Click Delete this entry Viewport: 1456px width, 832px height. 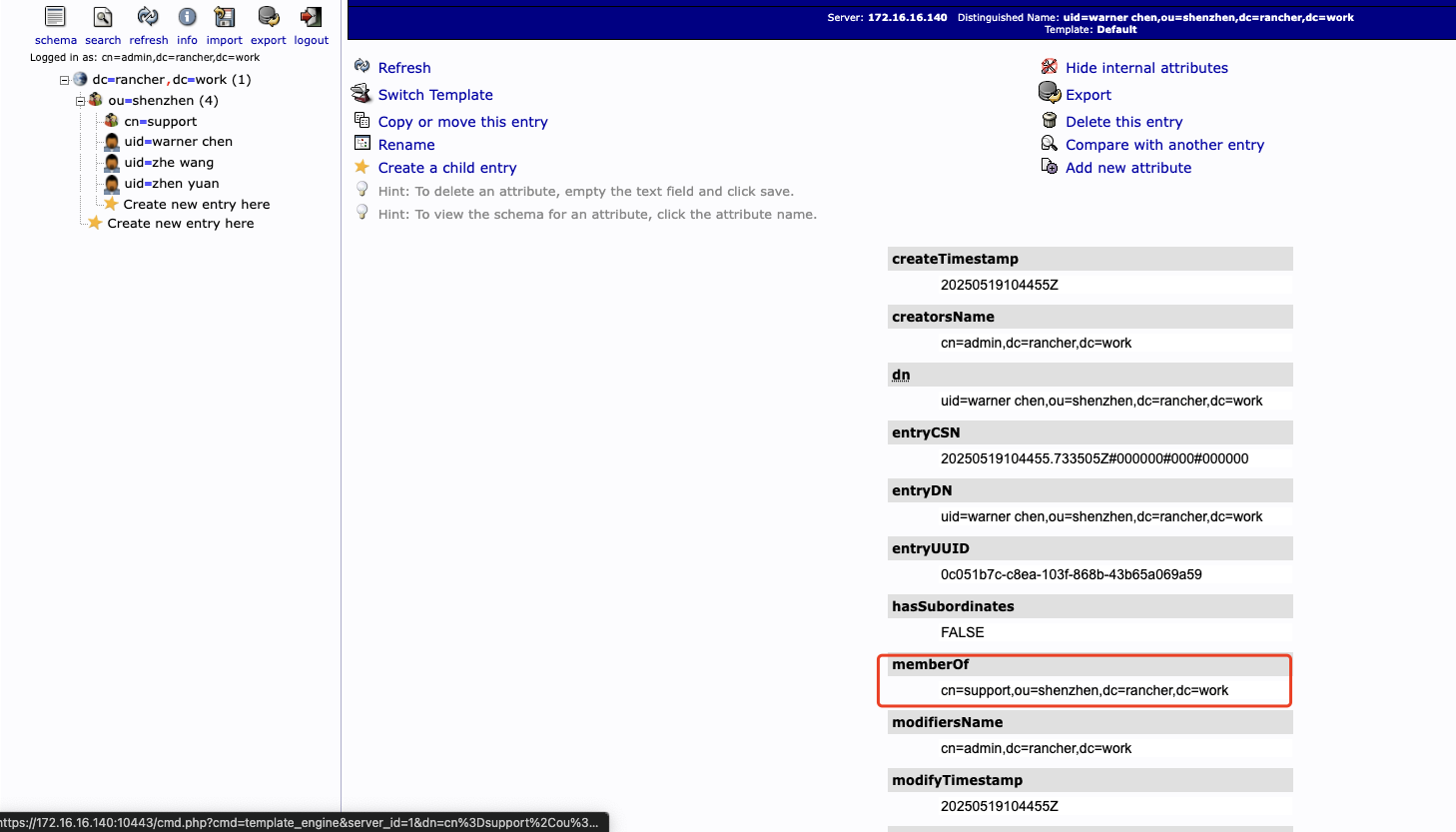(x=1124, y=121)
